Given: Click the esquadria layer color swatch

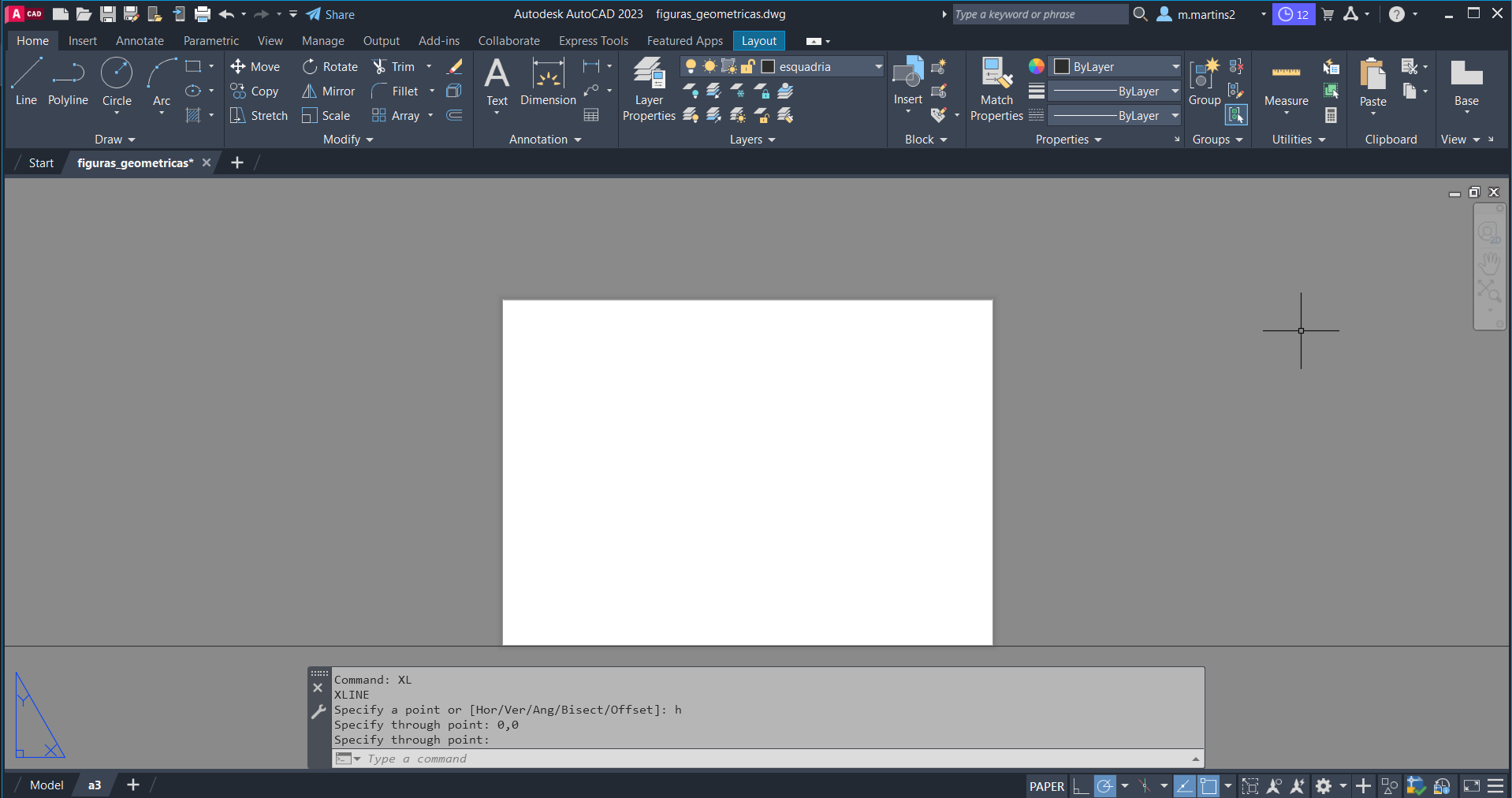Looking at the screenshot, I should coord(768,66).
